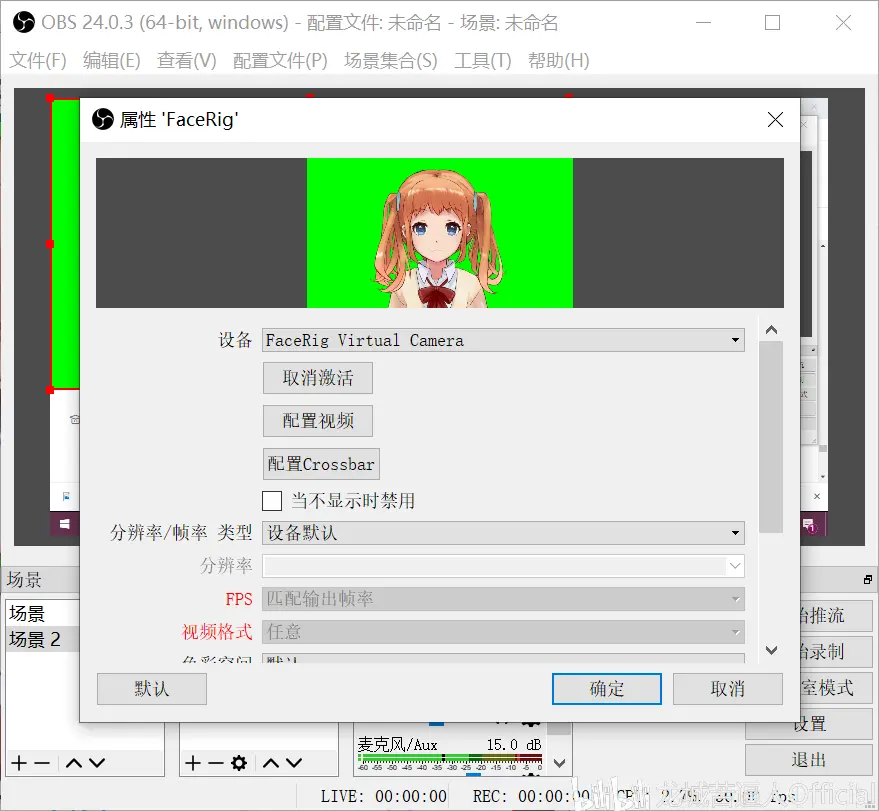Select 场景 2 in the Scenes list
This screenshot has height=811, width=879.
tap(43, 639)
